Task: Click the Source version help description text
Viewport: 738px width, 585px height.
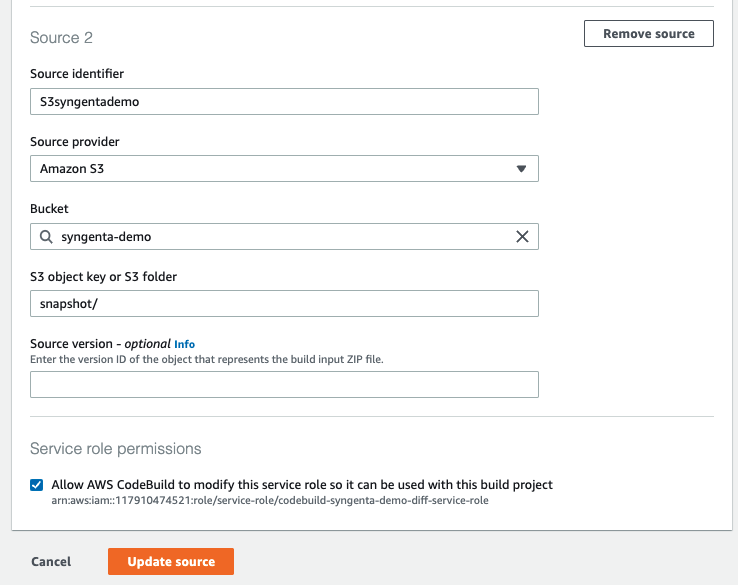Action: tap(207, 359)
